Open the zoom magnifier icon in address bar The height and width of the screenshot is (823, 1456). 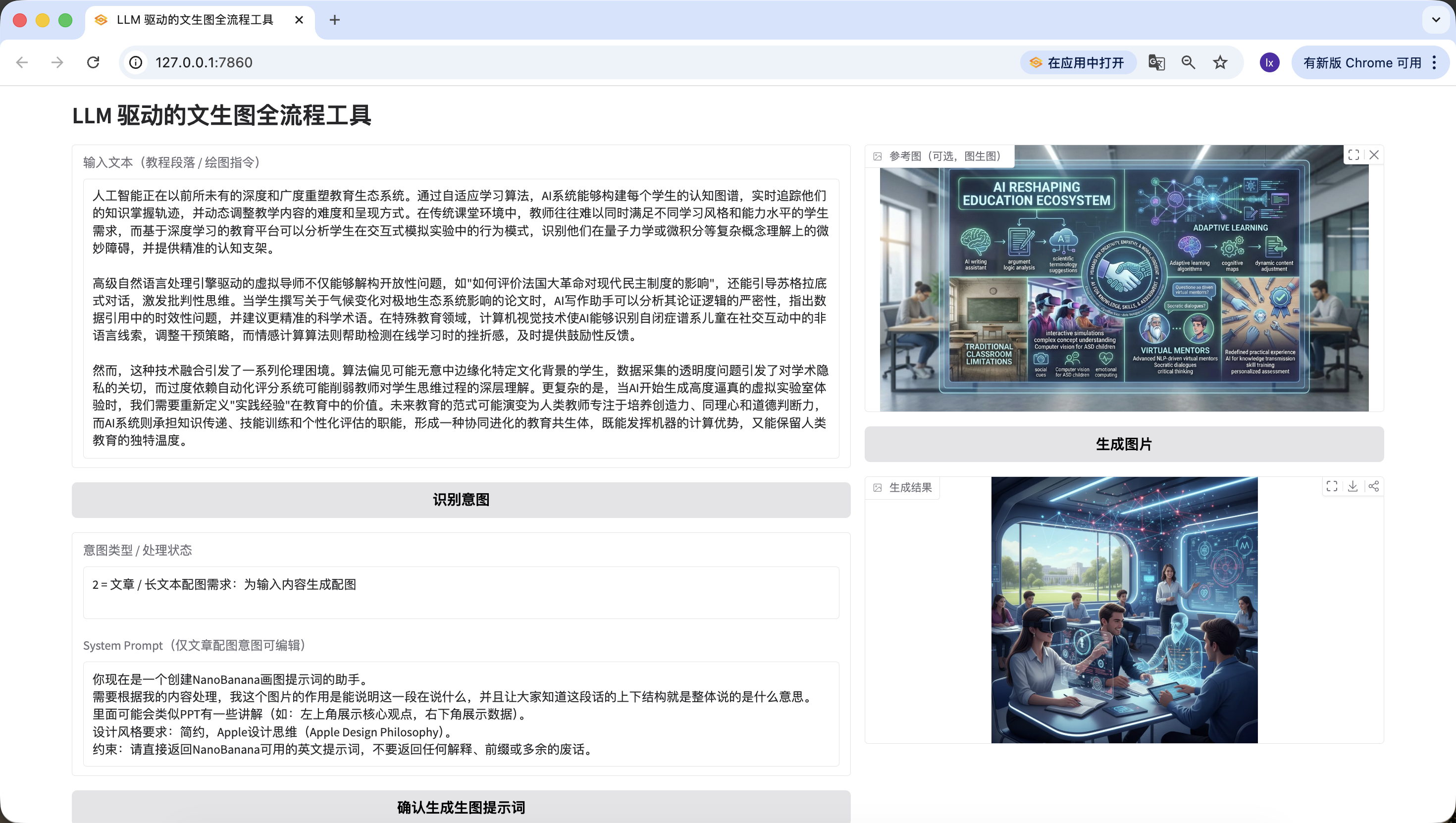(1188, 63)
